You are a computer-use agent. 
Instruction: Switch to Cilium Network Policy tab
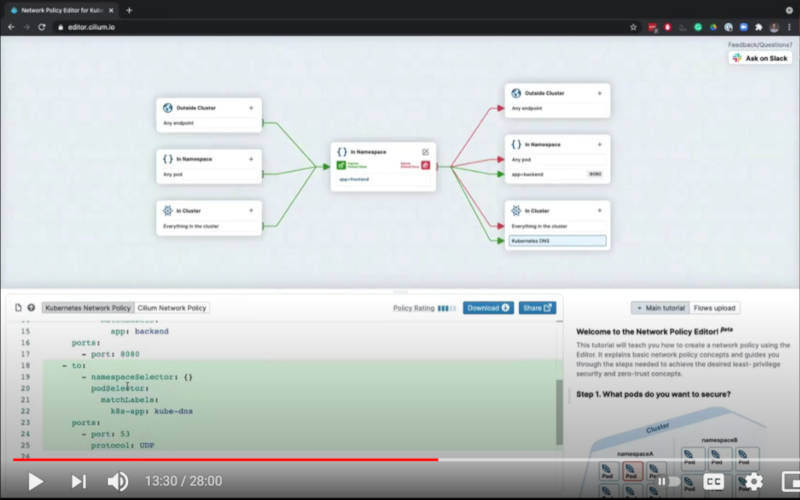click(172, 308)
